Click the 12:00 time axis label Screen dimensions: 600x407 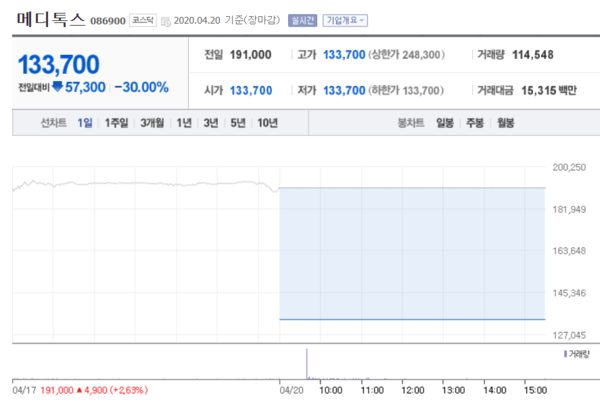click(413, 391)
